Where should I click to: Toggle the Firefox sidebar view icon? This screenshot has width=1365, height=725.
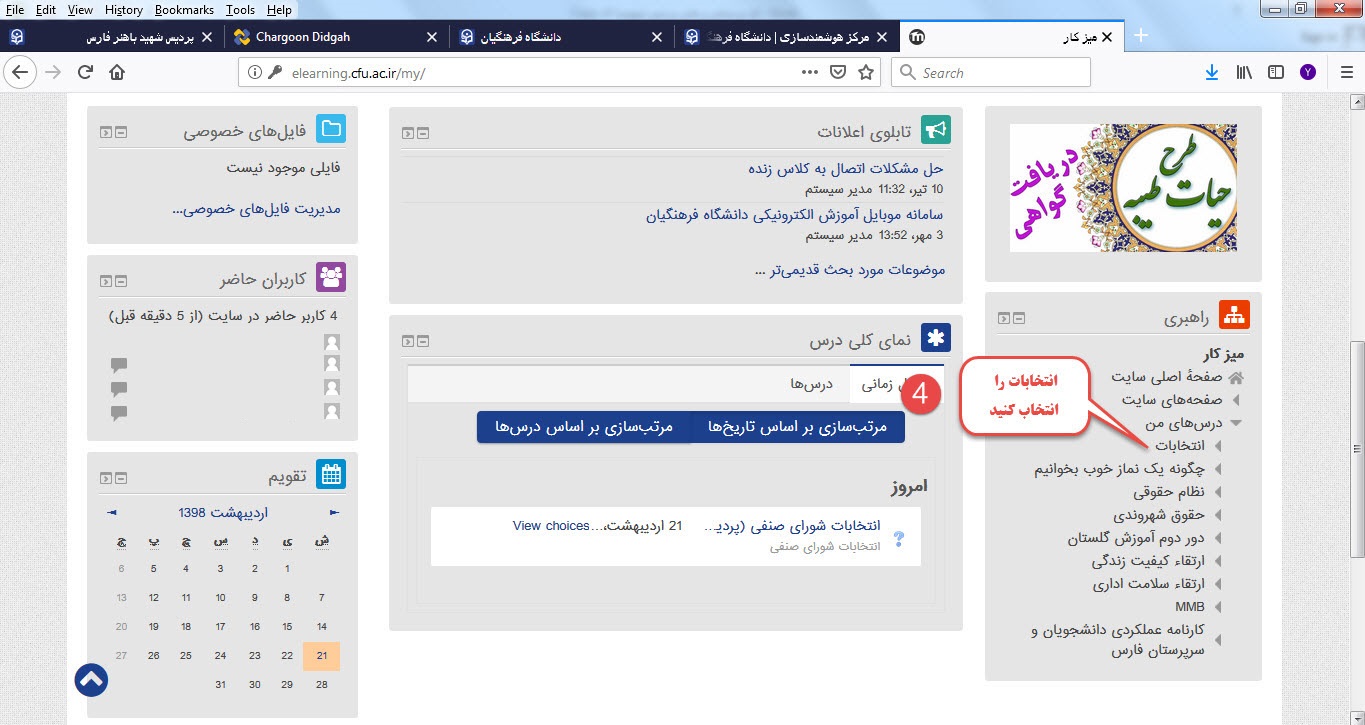pyautogui.click(x=1275, y=72)
